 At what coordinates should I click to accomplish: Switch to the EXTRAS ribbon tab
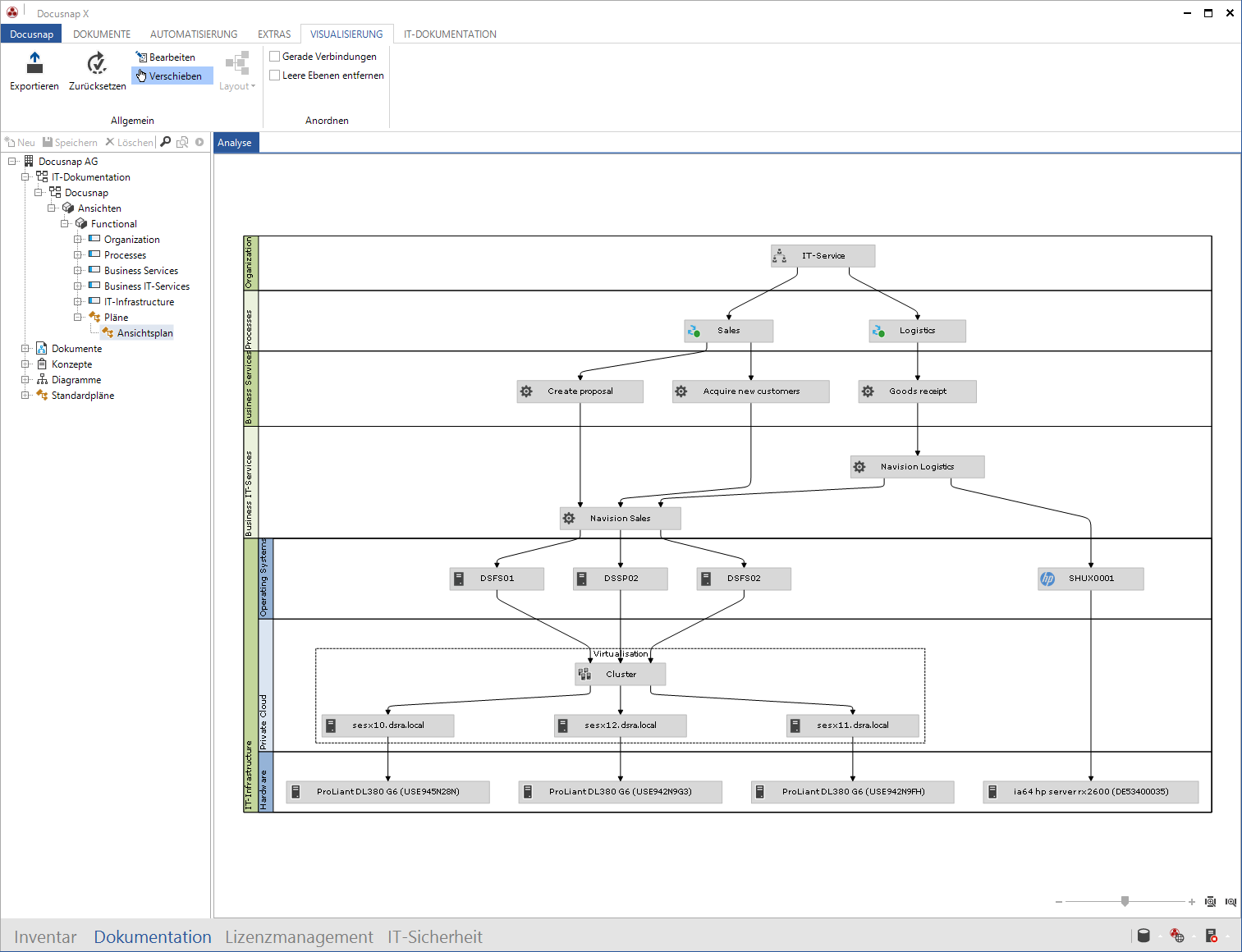[274, 34]
